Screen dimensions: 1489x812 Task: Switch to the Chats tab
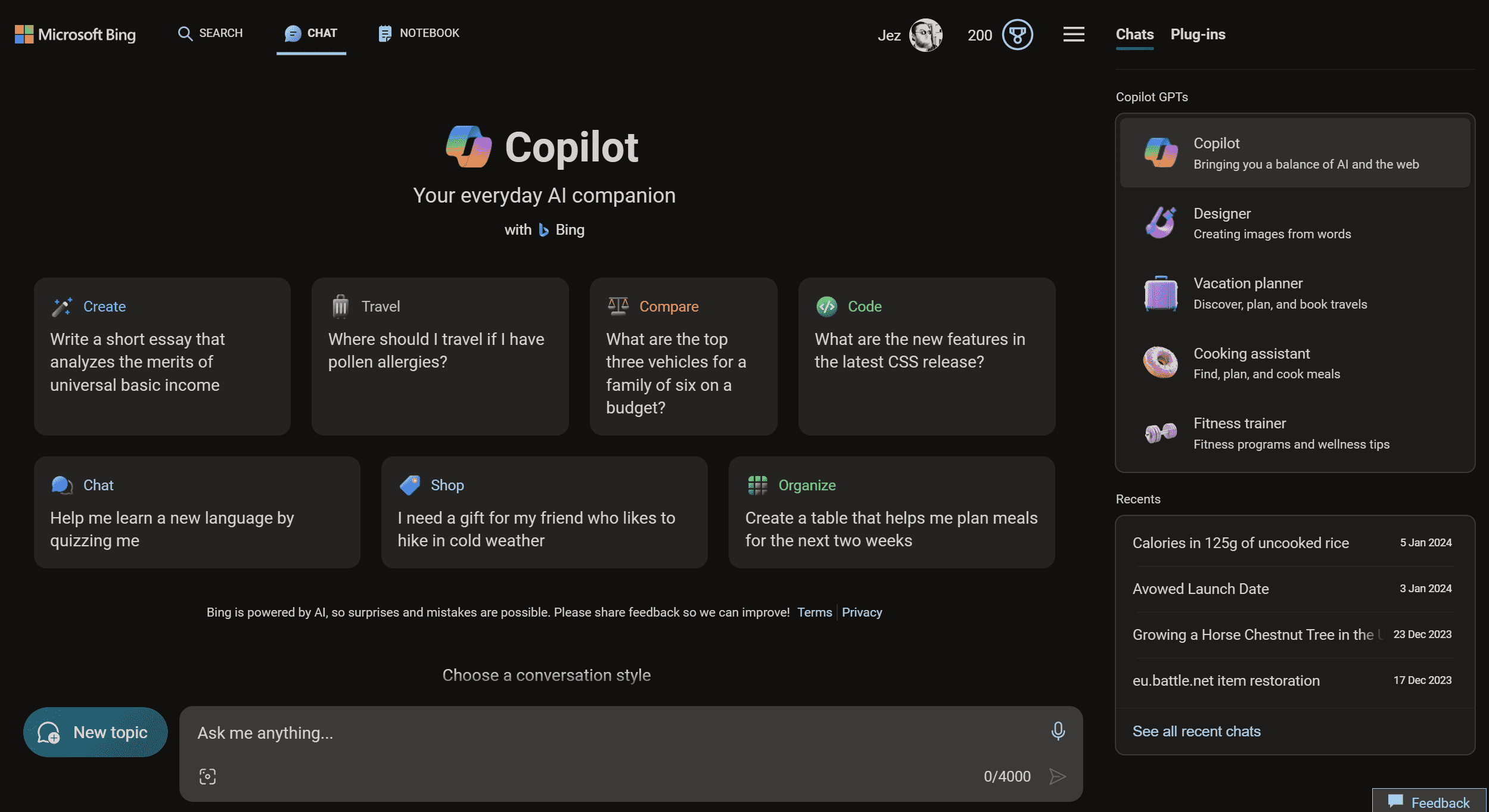1135,34
